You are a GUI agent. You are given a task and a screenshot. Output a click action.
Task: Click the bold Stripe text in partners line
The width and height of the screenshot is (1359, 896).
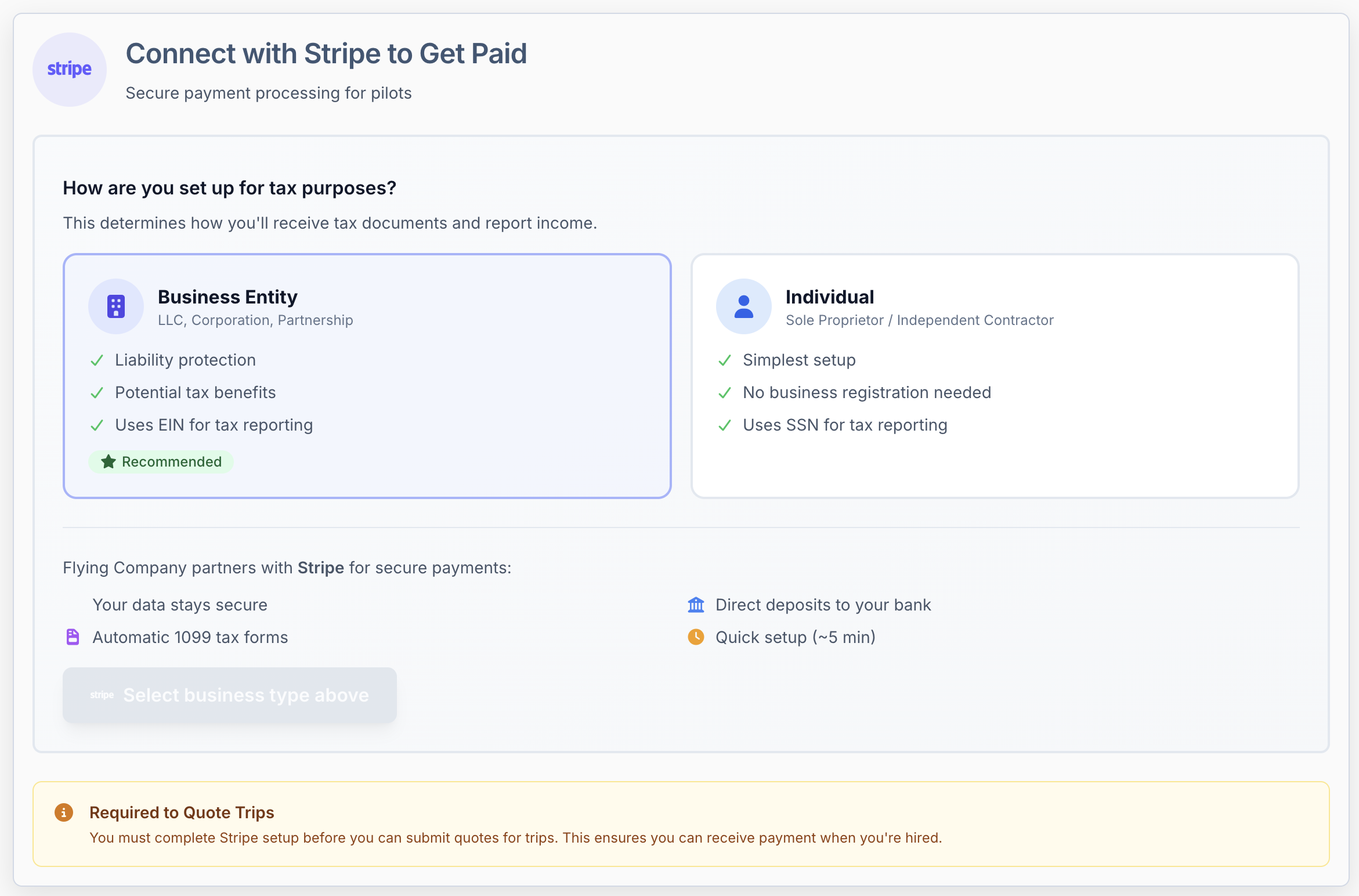point(321,568)
